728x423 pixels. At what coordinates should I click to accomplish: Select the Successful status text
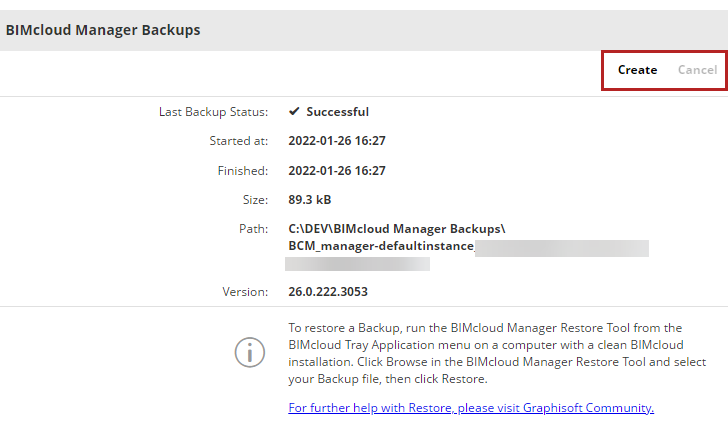click(x=337, y=112)
